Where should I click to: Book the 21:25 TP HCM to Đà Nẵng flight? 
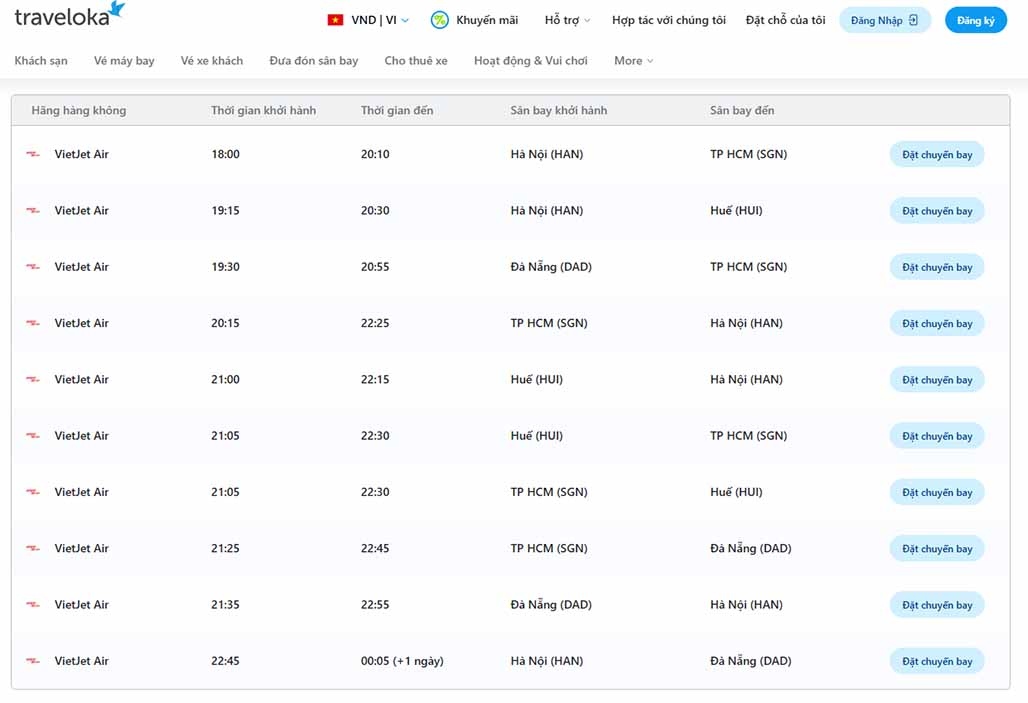[937, 549]
